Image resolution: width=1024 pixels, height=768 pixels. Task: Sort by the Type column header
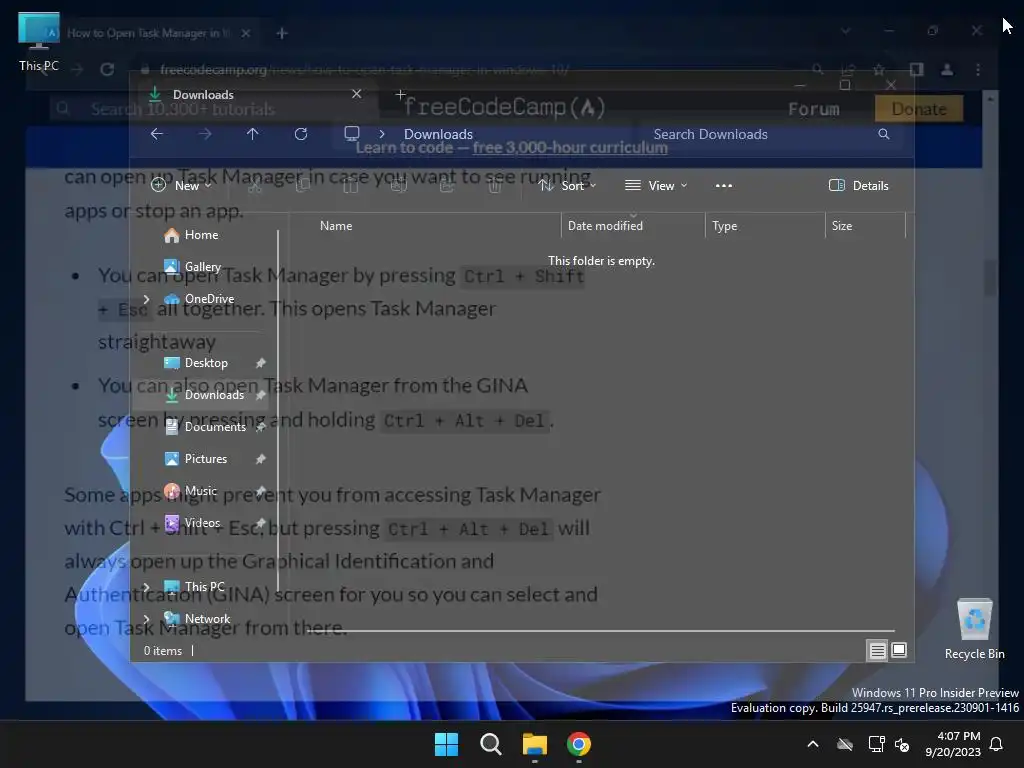765,226
